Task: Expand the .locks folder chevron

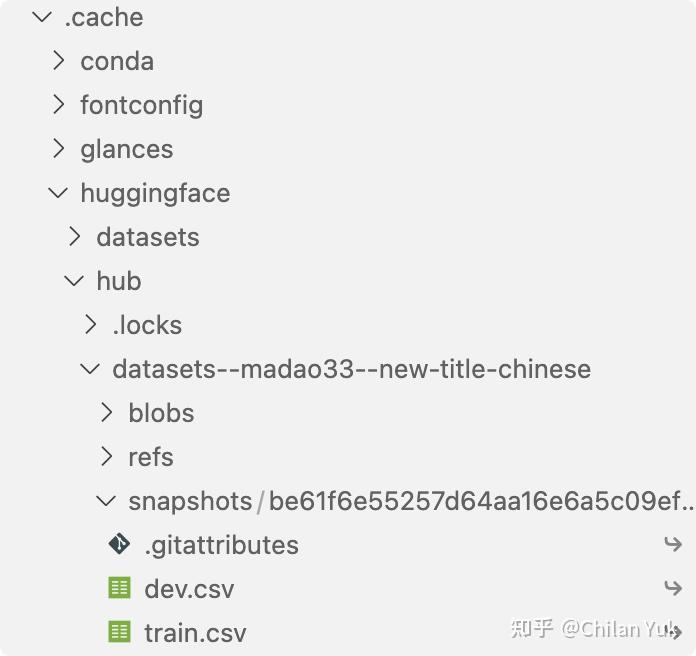Action: tap(90, 325)
